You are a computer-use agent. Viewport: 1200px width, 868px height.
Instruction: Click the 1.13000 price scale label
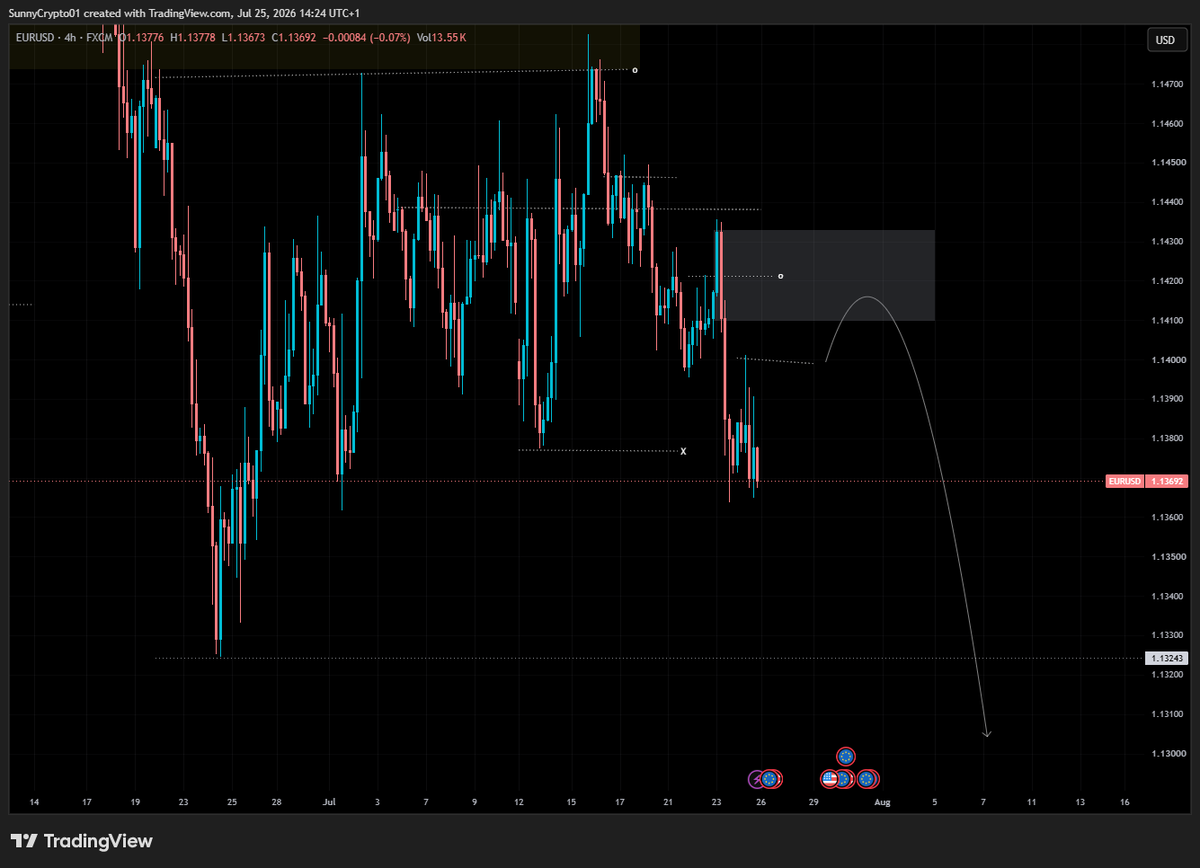click(1166, 753)
